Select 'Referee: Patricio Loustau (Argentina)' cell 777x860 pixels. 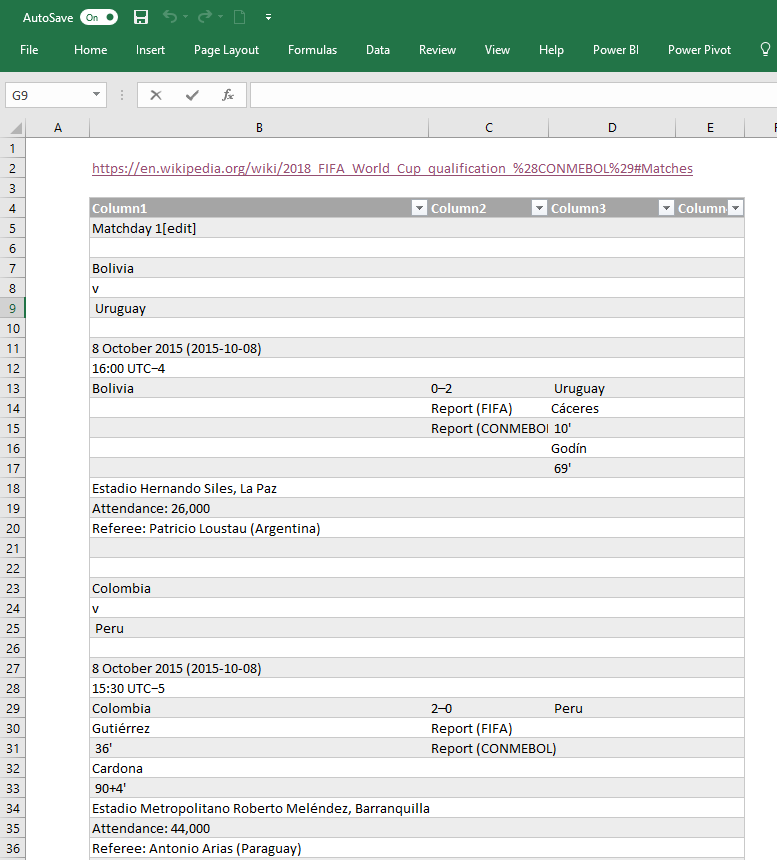click(259, 528)
